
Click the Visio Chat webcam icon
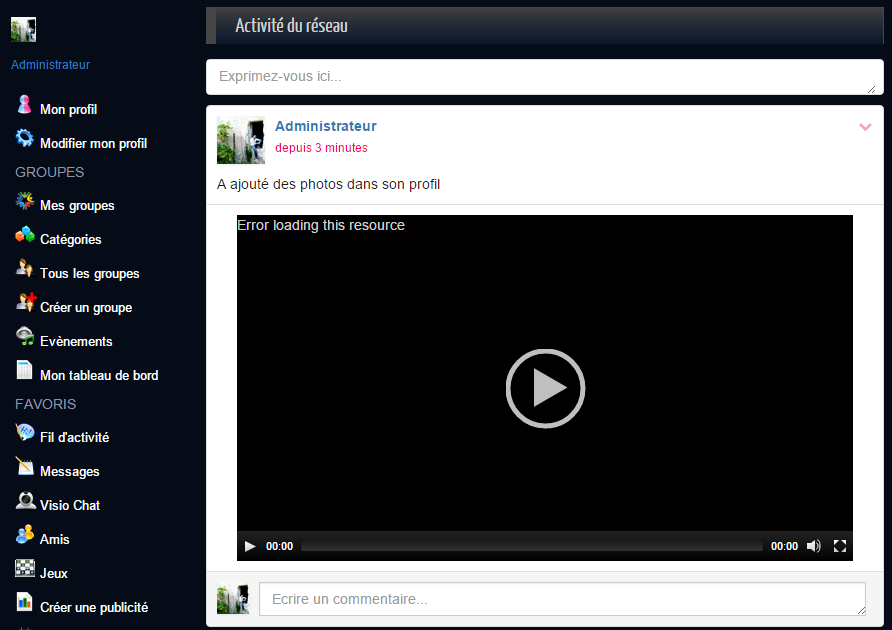(26, 500)
